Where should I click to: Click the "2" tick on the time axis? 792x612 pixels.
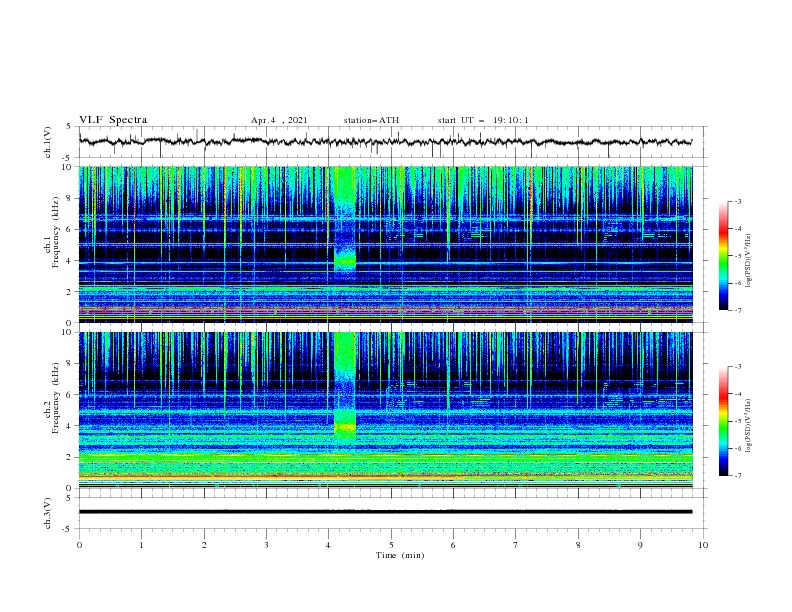coord(204,545)
